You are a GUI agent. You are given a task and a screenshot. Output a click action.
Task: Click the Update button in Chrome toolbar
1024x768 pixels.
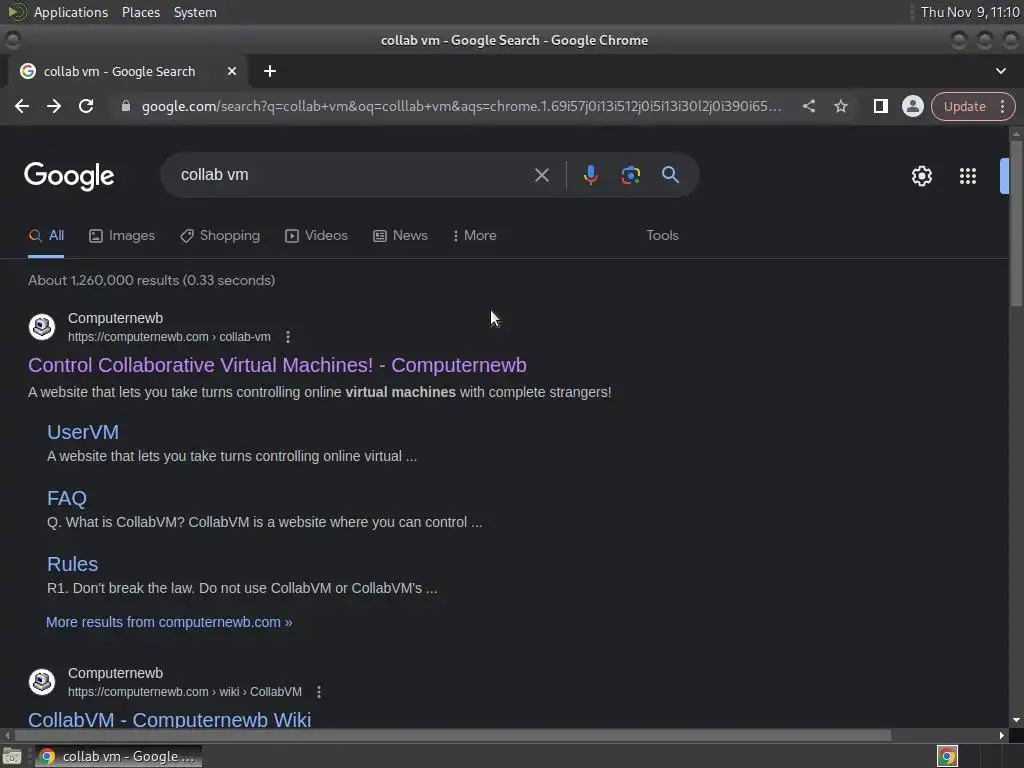[x=965, y=106]
